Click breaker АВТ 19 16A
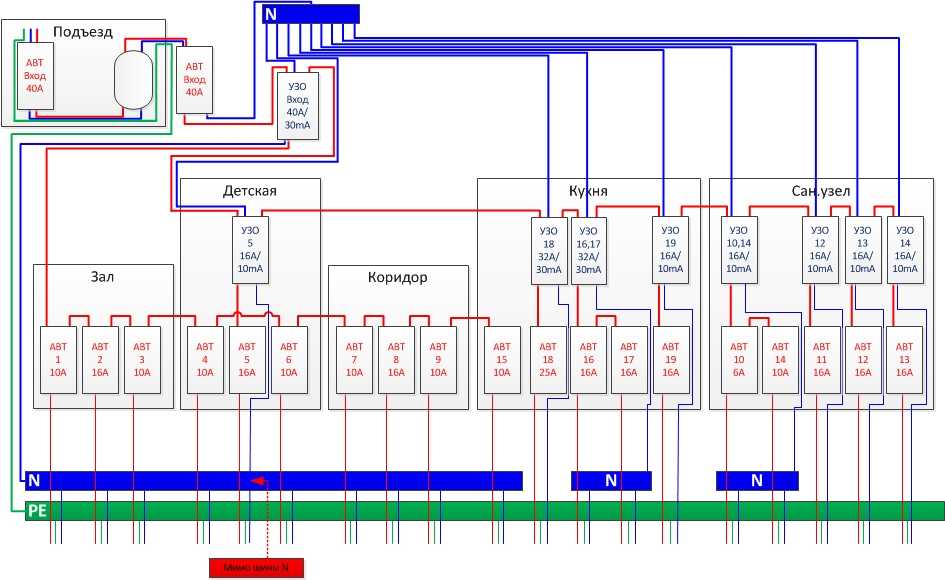 (x=671, y=360)
